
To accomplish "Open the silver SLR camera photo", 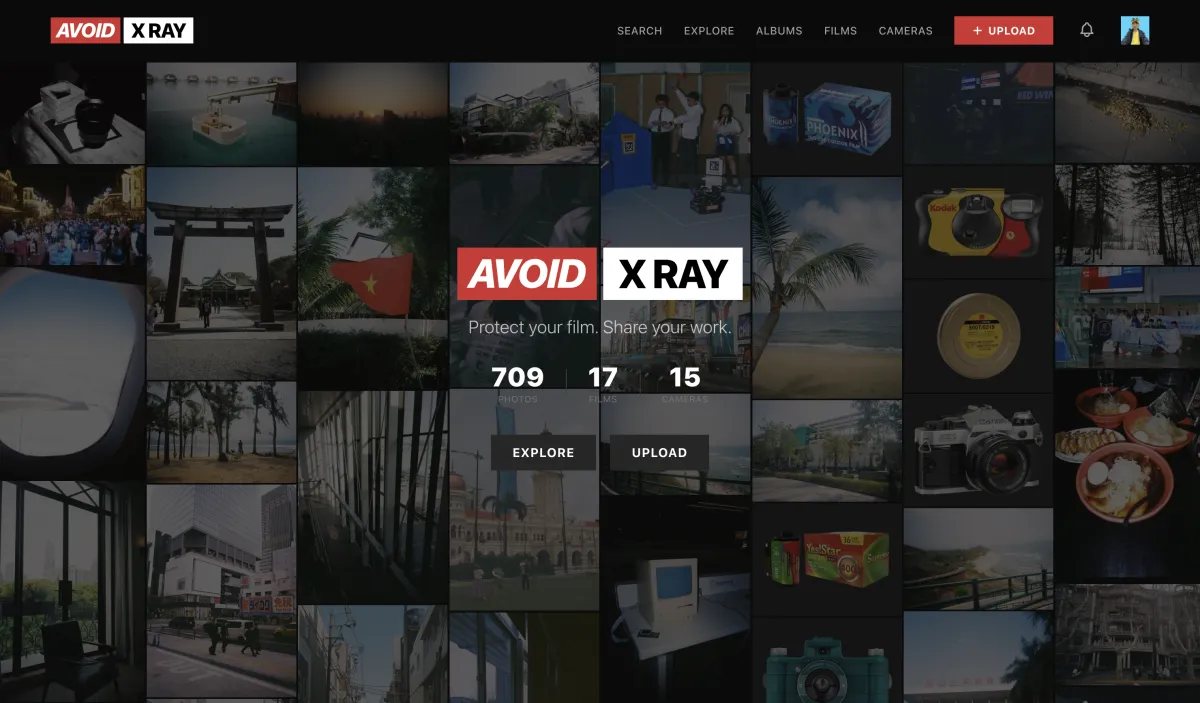I will [x=977, y=449].
